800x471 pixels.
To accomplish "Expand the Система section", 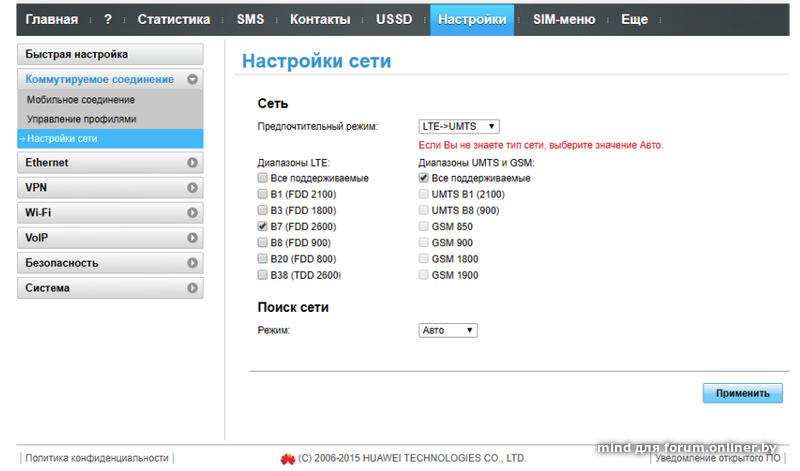I will click(110, 288).
